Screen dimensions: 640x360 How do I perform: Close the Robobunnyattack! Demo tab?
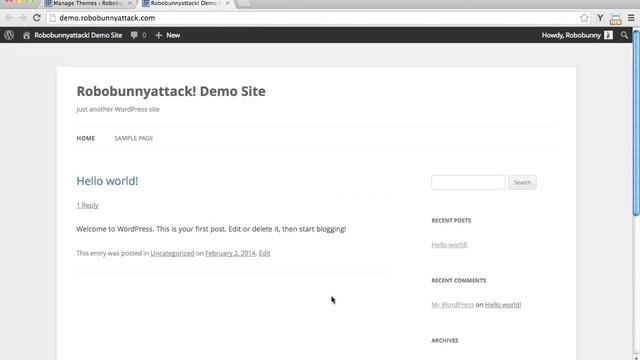[x=227, y=3]
